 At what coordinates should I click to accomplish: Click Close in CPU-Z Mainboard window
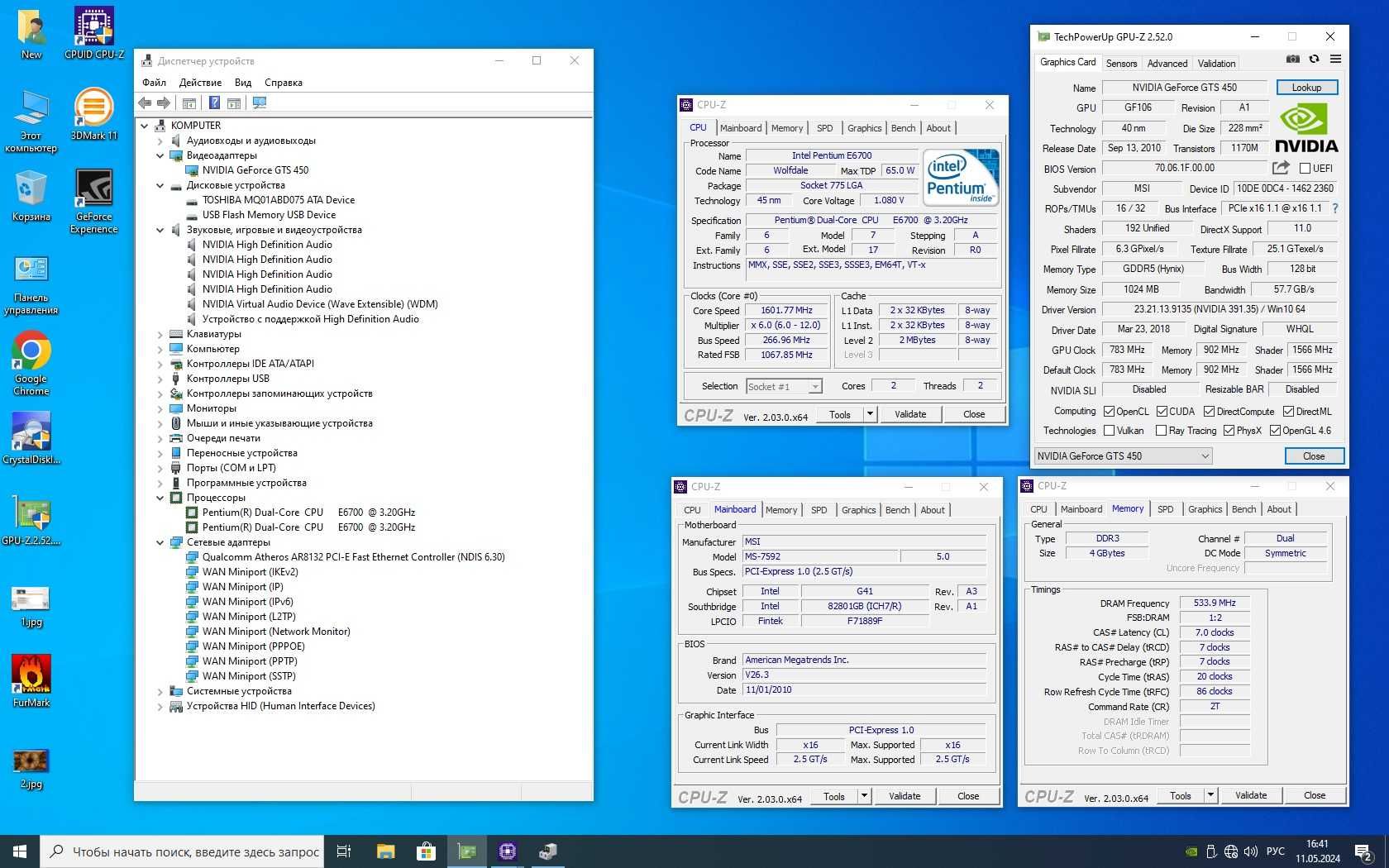pyautogui.click(x=968, y=796)
